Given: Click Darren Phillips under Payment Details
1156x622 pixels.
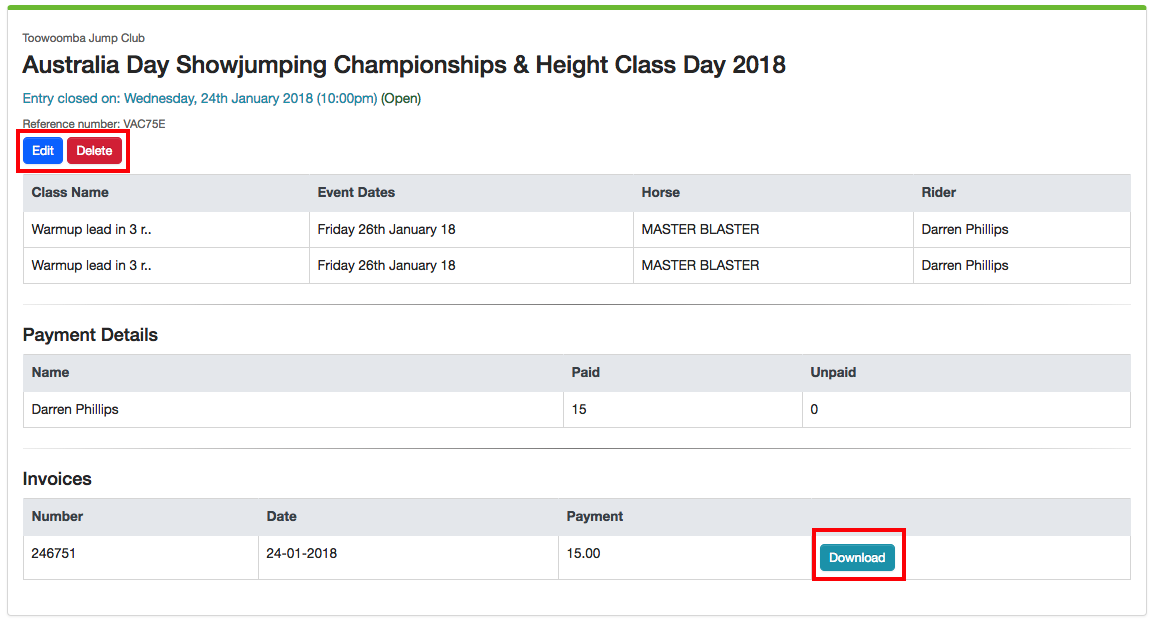Looking at the screenshot, I should pos(75,409).
